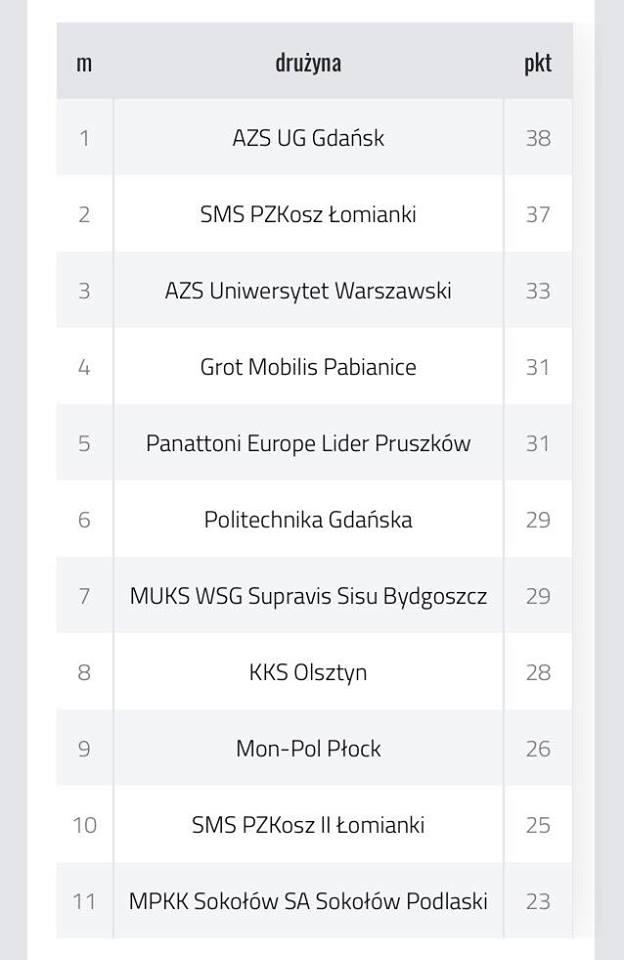Click the 'pkt' column header
This screenshot has height=960, width=624.
[x=538, y=62]
